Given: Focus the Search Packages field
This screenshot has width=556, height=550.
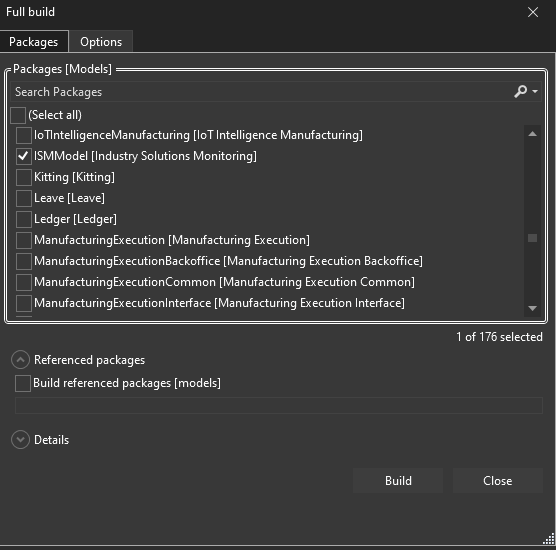Looking at the screenshot, I should 262,92.
